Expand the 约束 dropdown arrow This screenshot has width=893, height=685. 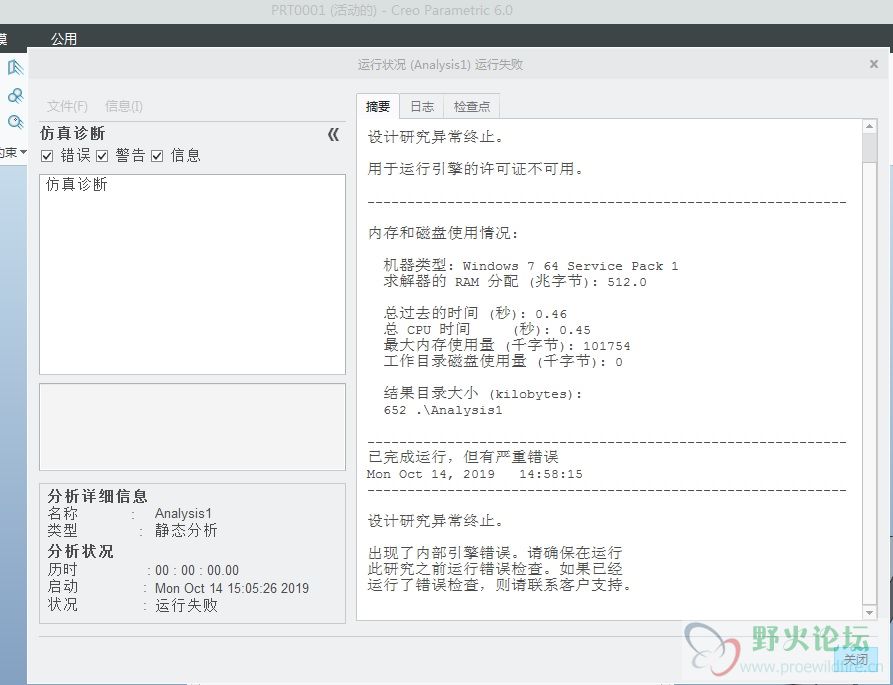[x=23, y=152]
